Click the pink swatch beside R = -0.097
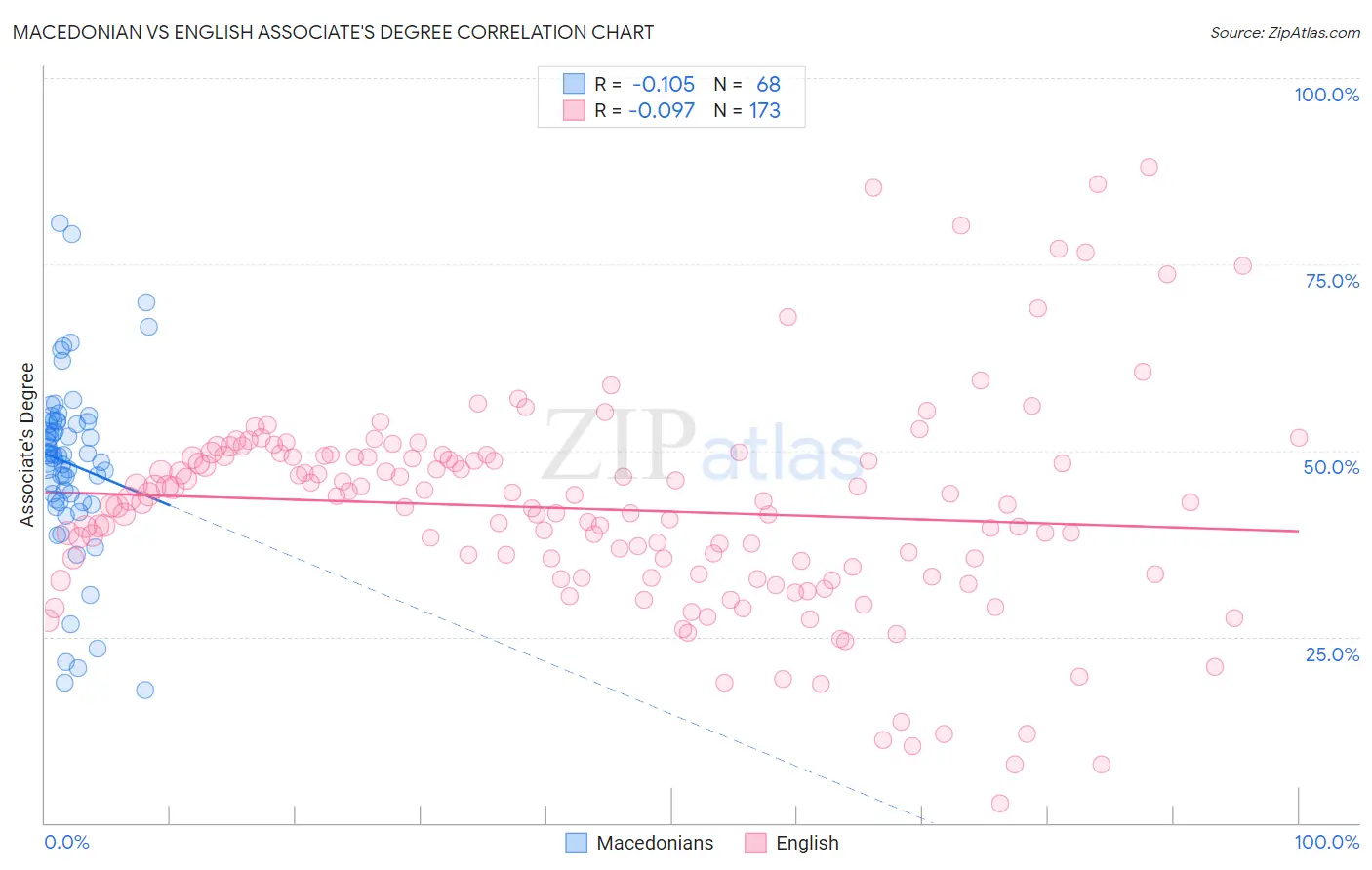 point(574,110)
